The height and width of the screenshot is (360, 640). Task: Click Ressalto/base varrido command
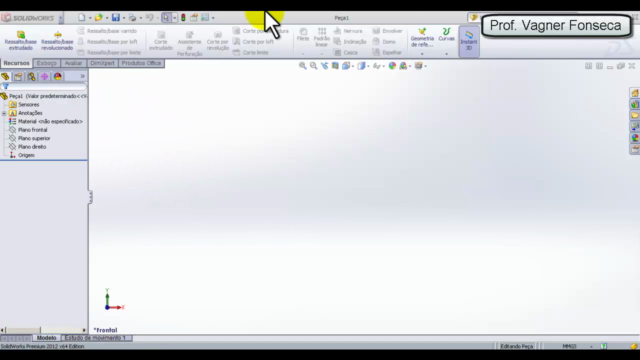pos(107,31)
